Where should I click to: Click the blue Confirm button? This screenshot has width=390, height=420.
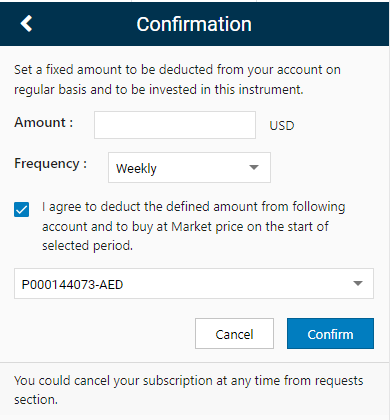coord(330,334)
